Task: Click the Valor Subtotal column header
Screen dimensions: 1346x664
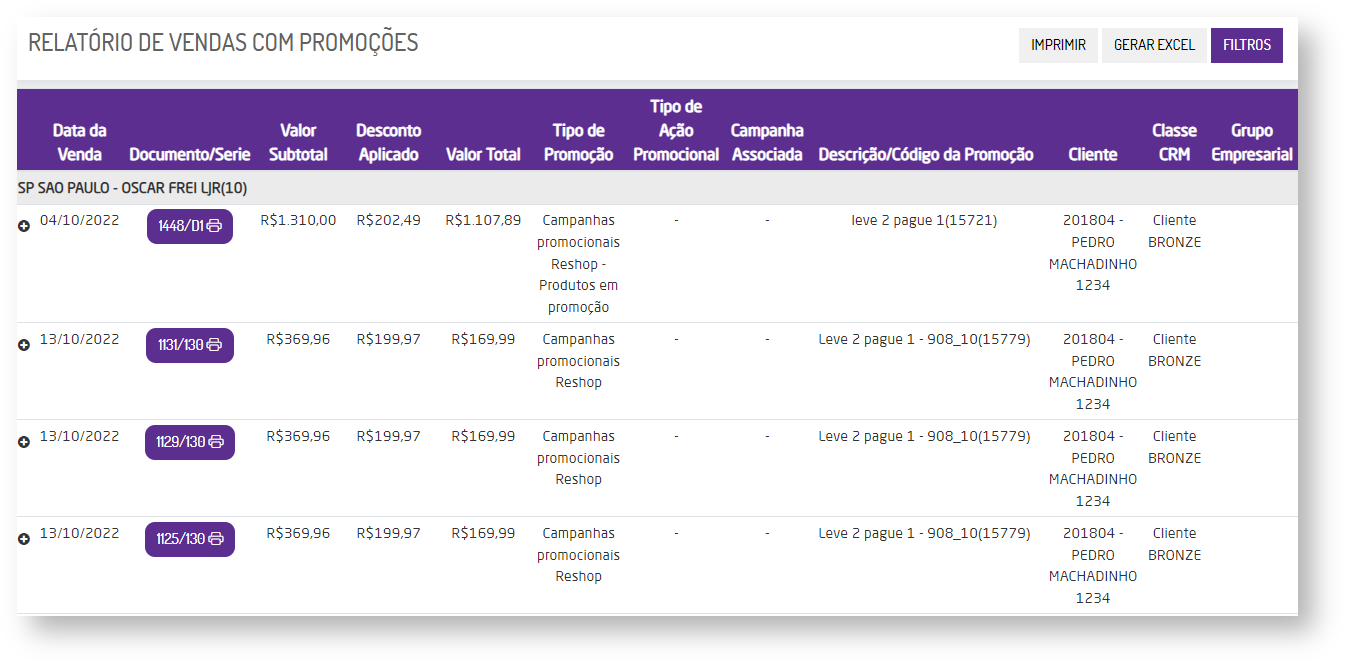Action: click(x=298, y=142)
